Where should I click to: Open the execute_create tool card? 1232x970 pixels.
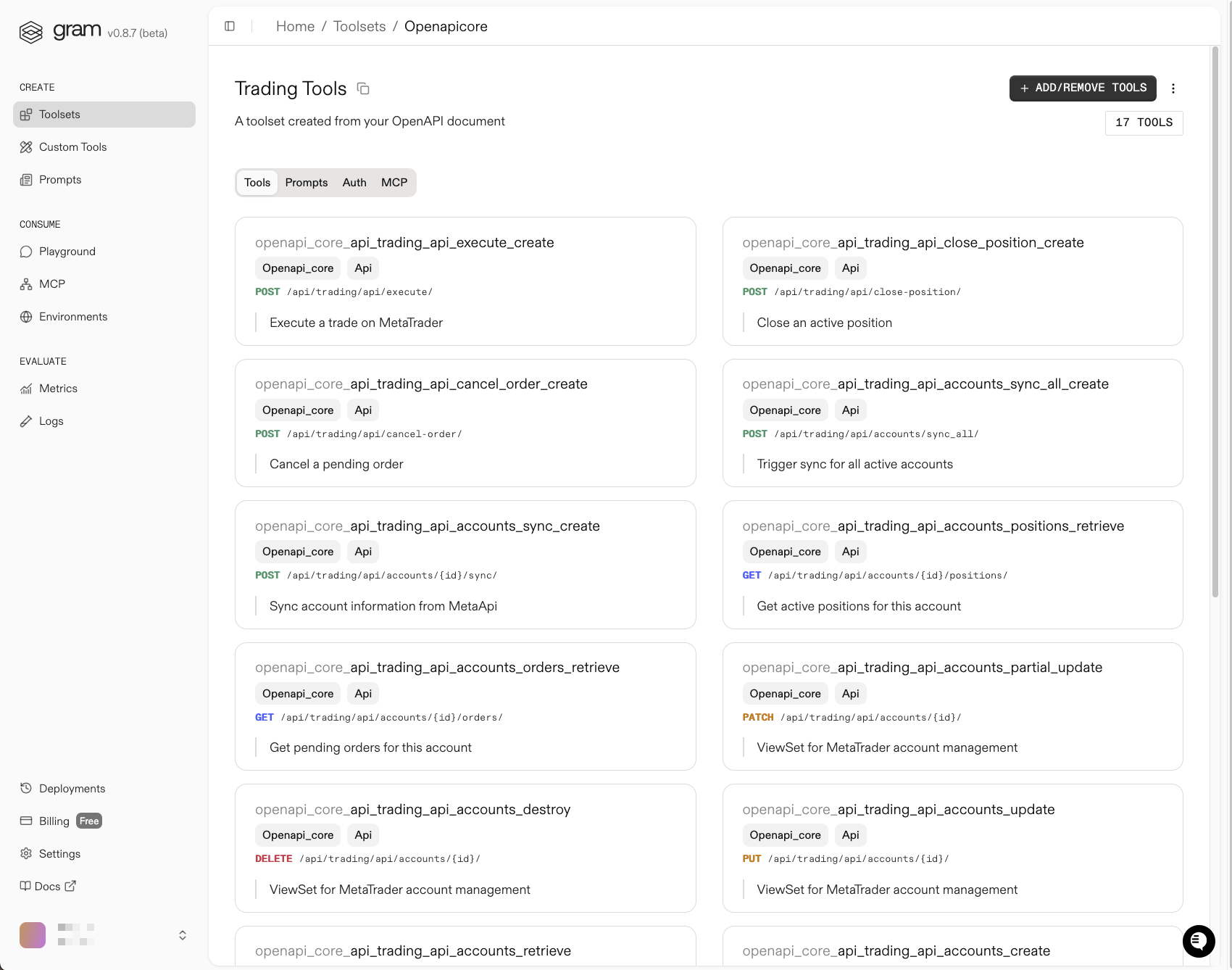pos(465,281)
